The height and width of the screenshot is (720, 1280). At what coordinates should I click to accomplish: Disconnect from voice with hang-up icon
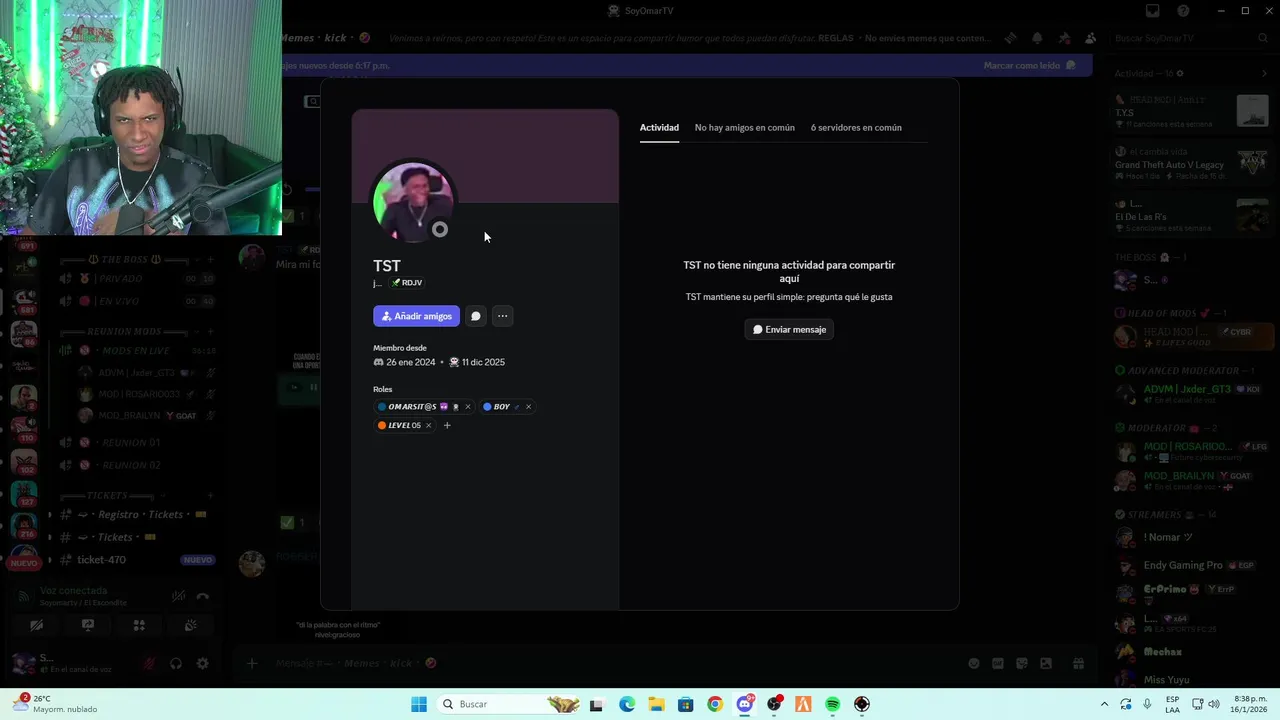point(203,596)
